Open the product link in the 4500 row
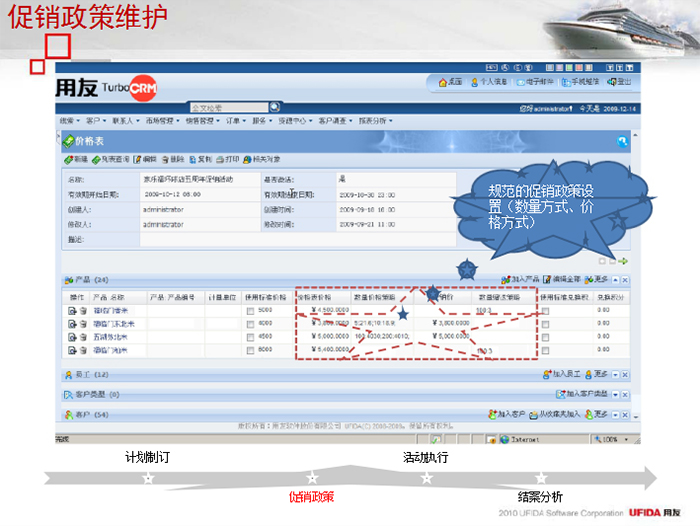This screenshot has width=700, height=526. 110,337
